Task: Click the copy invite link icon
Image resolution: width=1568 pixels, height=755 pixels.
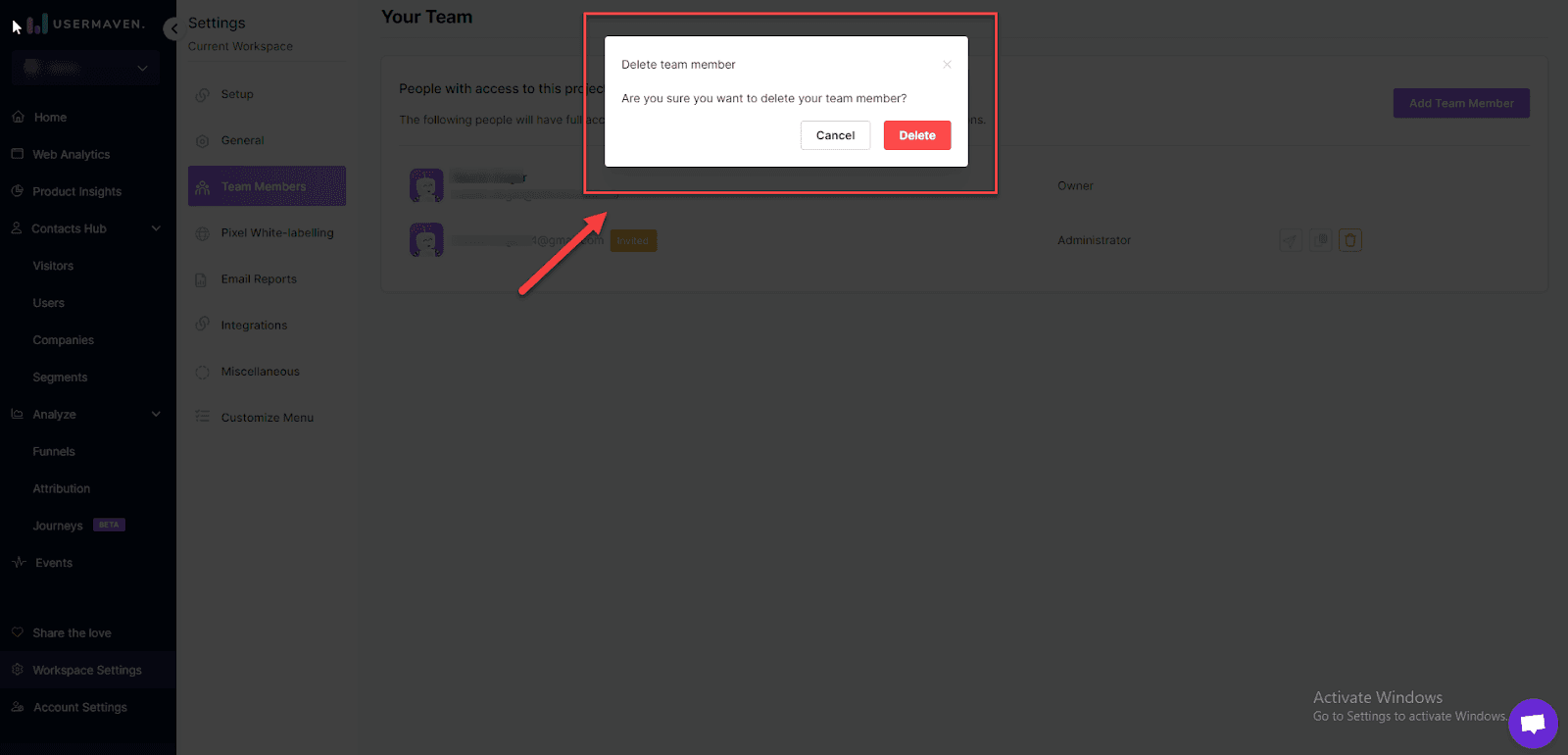Action: point(1320,240)
